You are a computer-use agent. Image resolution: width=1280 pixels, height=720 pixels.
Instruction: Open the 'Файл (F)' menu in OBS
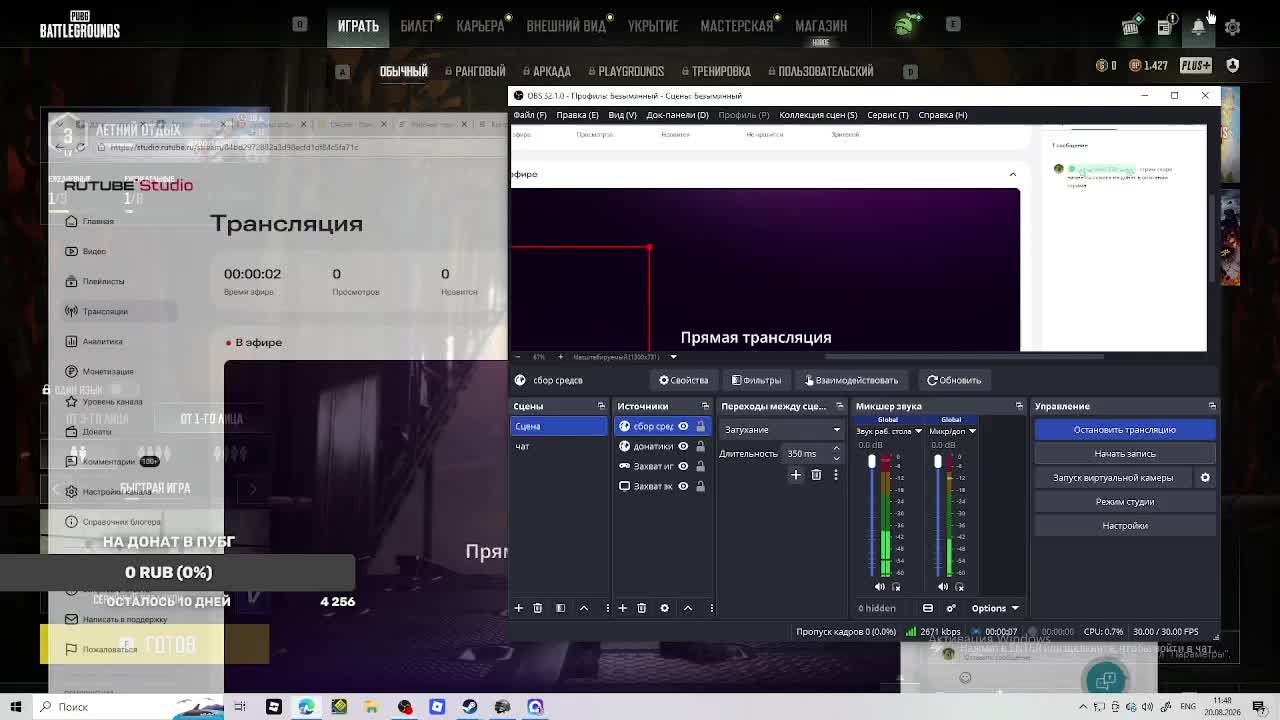(x=530, y=115)
